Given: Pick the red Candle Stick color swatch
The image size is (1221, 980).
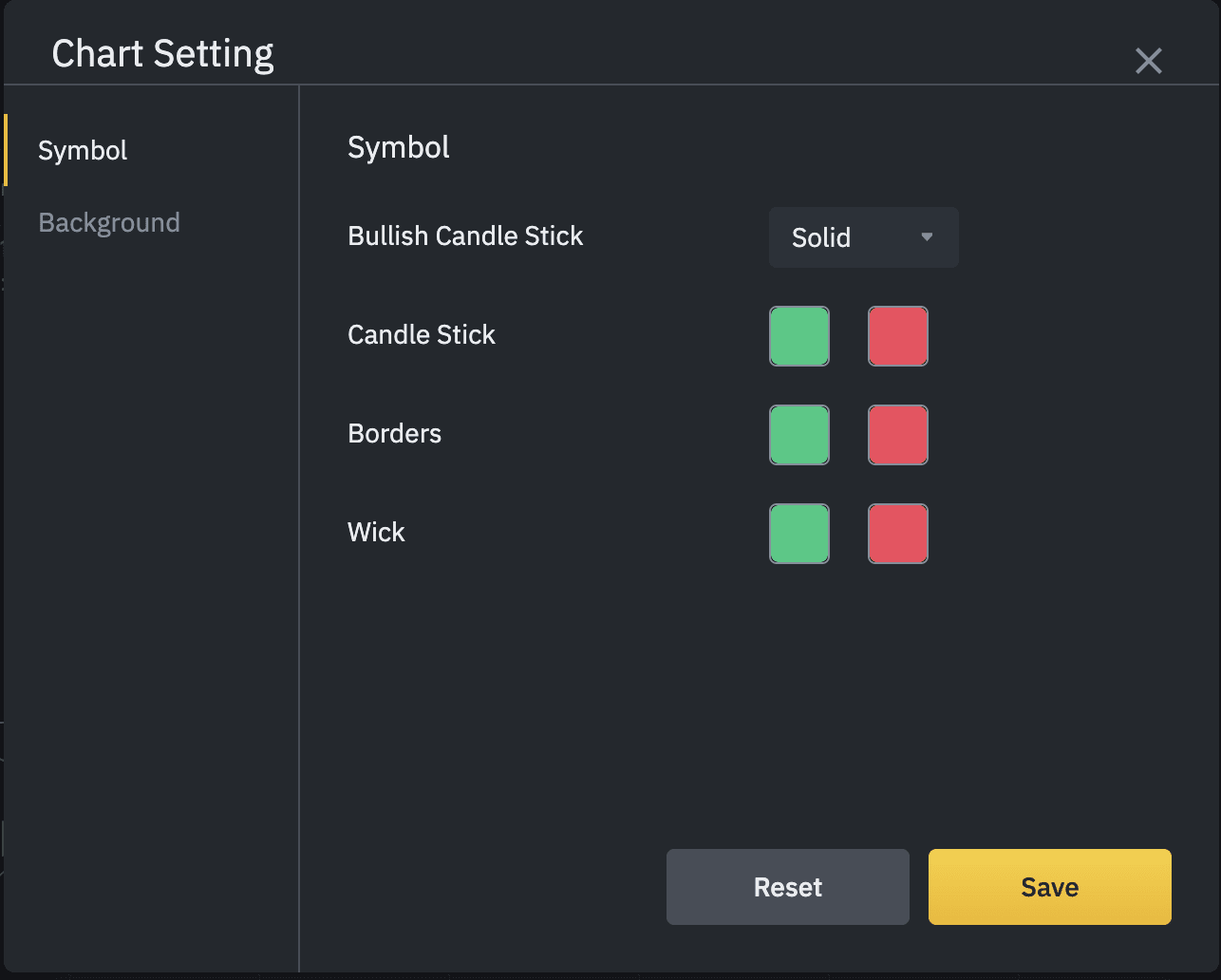Looking at the screenshot, I should (897, 336).
